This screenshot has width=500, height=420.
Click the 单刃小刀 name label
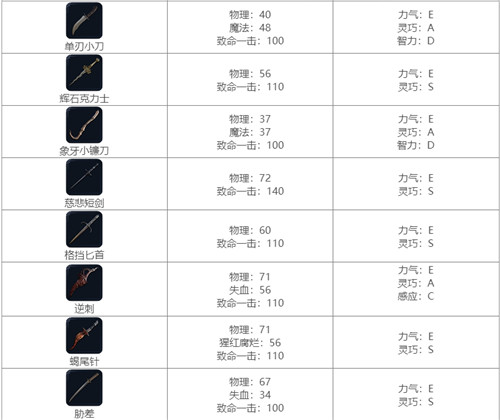(x=84, y=46)
